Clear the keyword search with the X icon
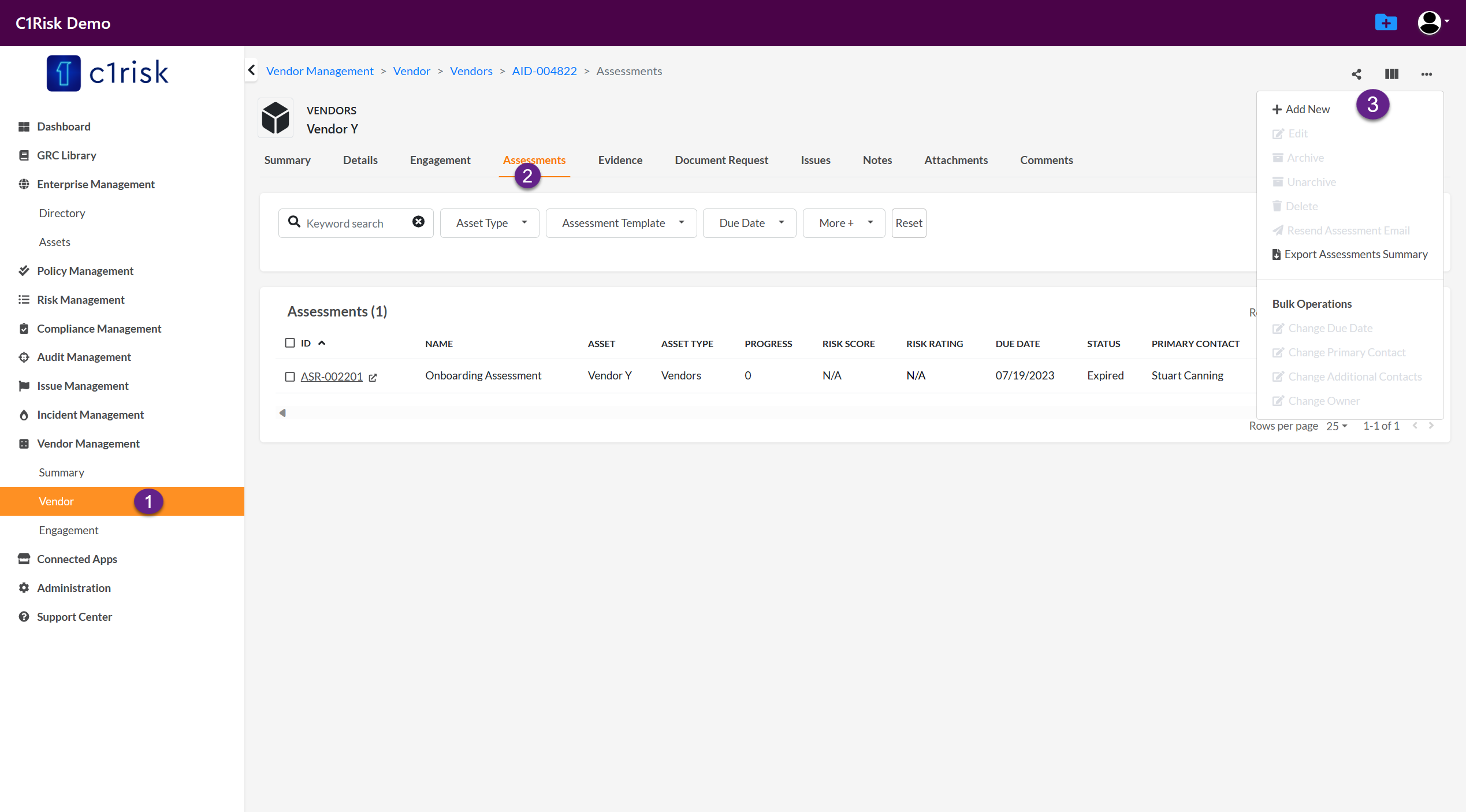Screen dimensions: 1466x812 point(418,222)
